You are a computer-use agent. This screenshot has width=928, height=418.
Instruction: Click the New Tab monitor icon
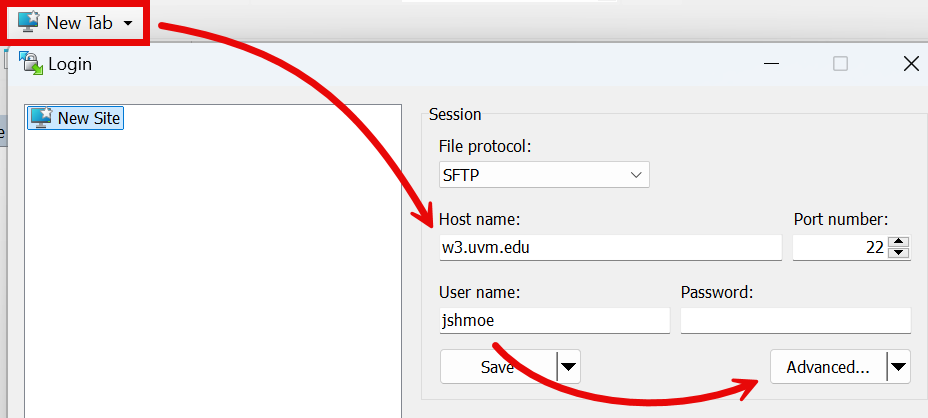point(29,22)
